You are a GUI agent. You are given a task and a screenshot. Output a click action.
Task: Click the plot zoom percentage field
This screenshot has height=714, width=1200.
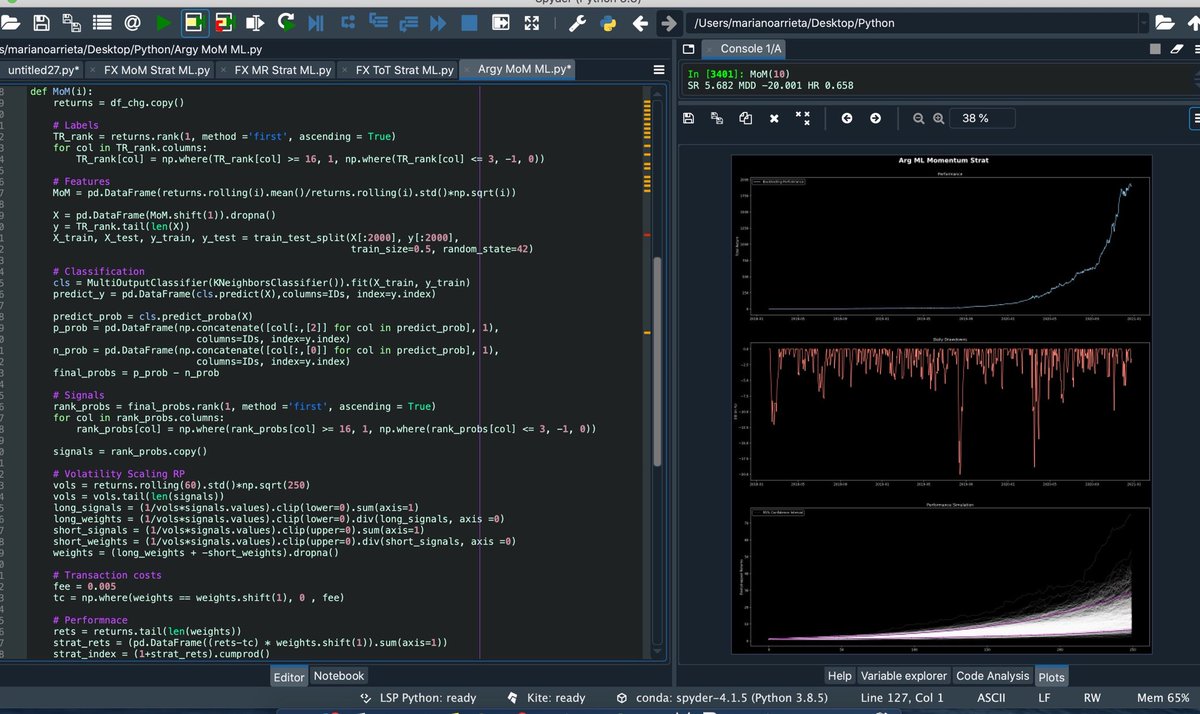(x=975, y=118)
